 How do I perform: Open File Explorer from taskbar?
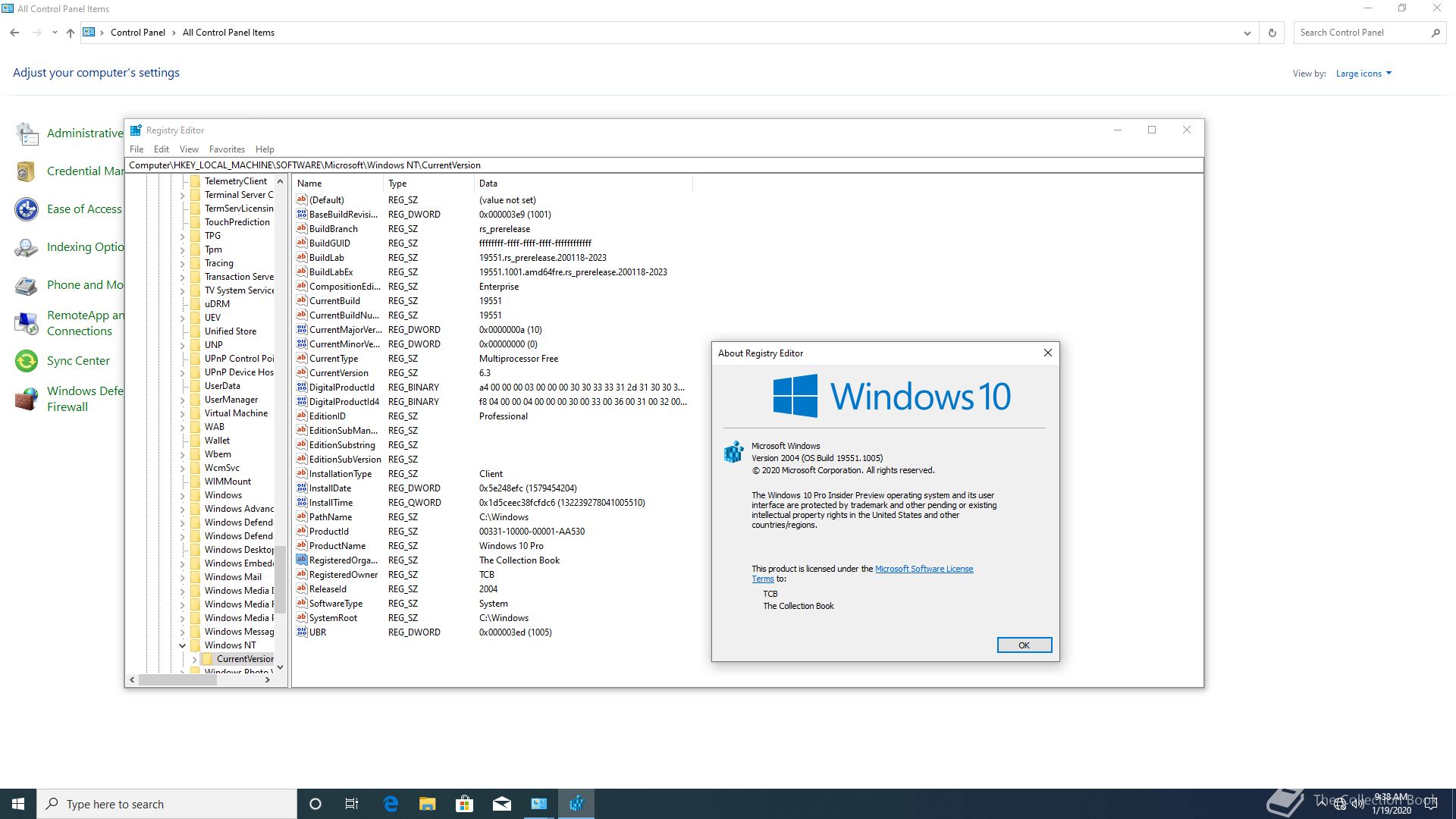[x=428, y=804]
